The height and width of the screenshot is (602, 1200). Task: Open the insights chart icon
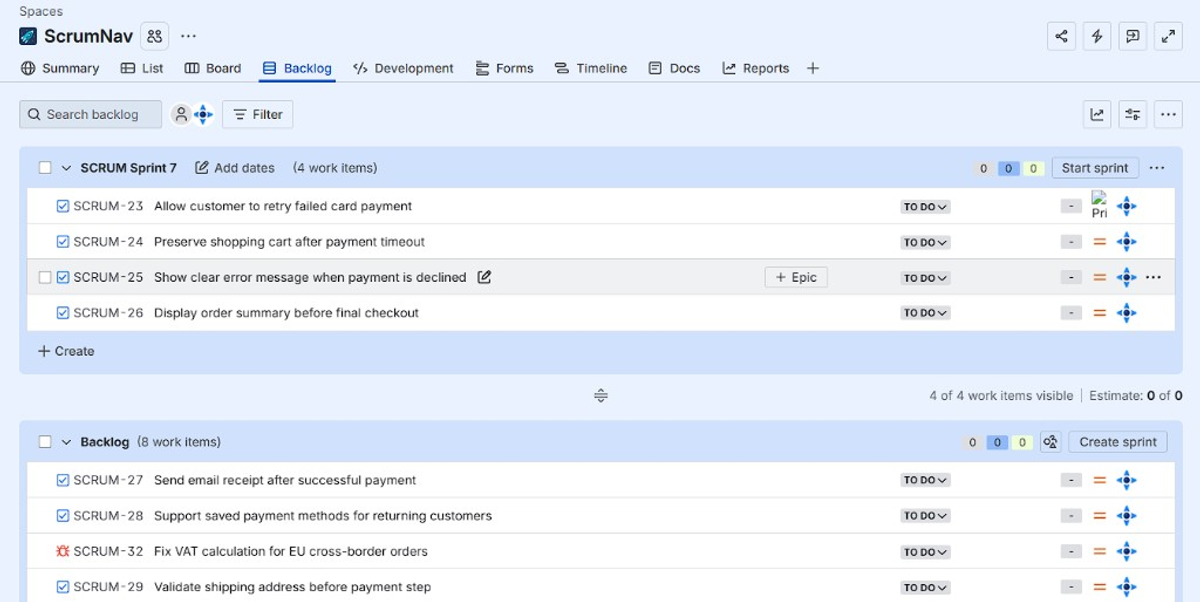[x=1097, y=114]
